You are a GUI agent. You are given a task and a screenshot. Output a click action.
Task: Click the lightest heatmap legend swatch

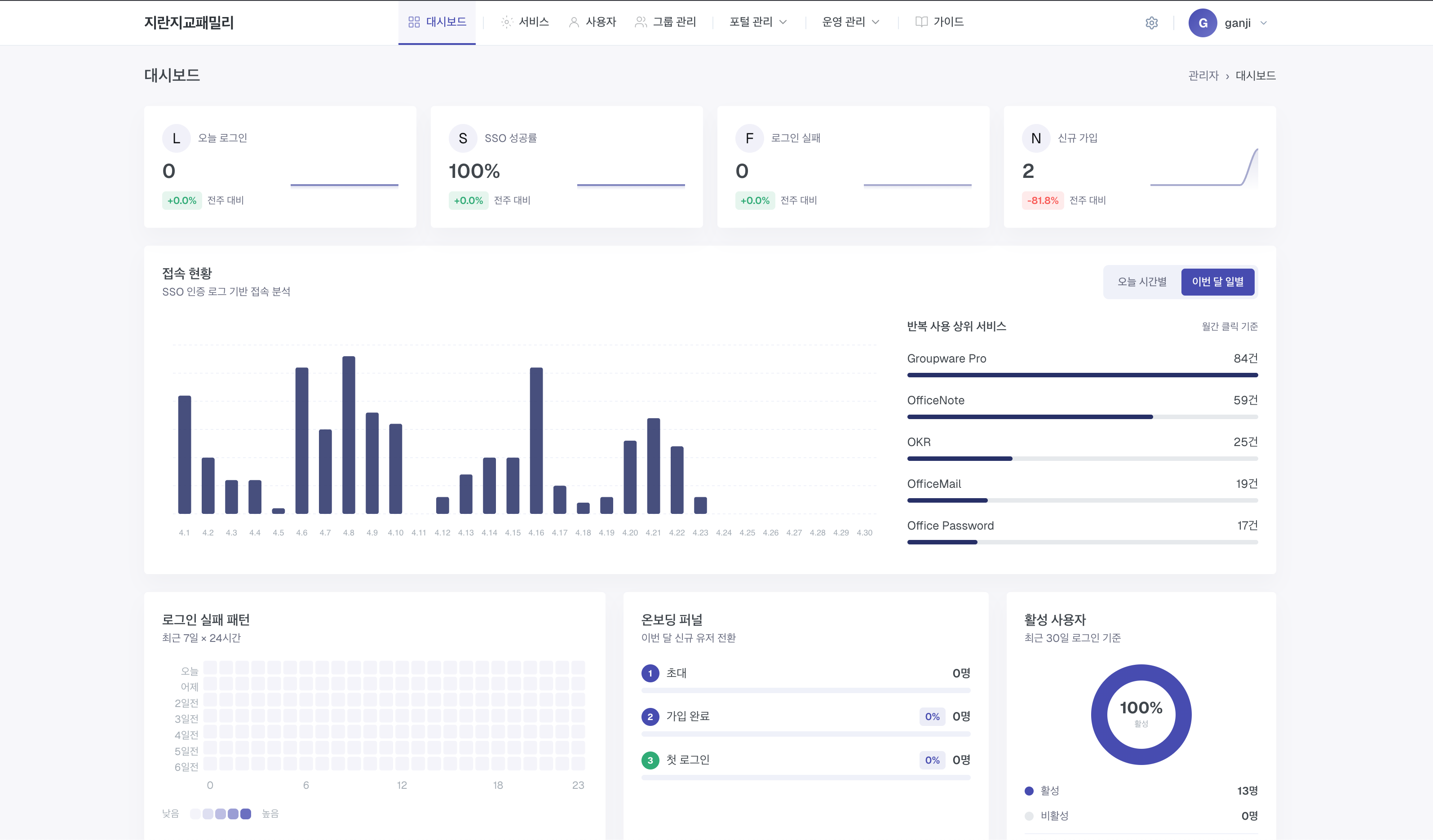coord(195,814)
